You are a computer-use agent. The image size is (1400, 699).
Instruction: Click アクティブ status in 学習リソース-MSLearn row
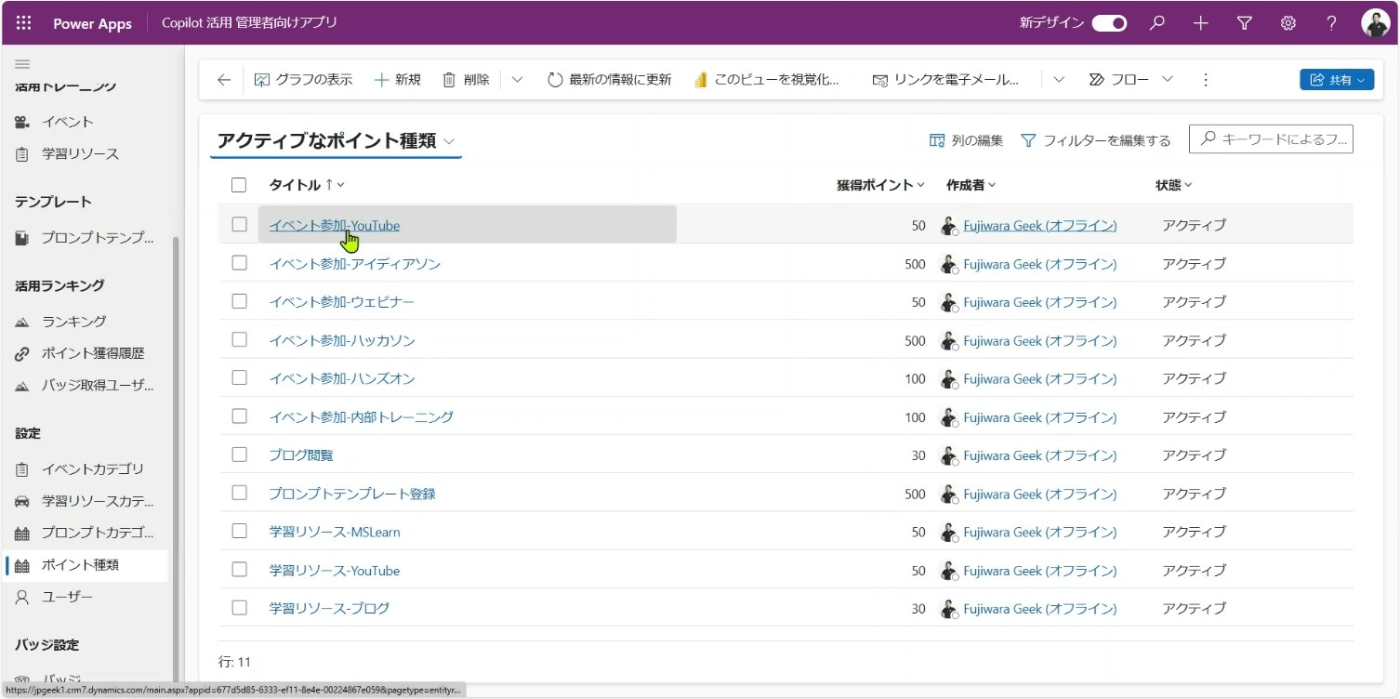pyautogui.click(x=1194, y=532)
